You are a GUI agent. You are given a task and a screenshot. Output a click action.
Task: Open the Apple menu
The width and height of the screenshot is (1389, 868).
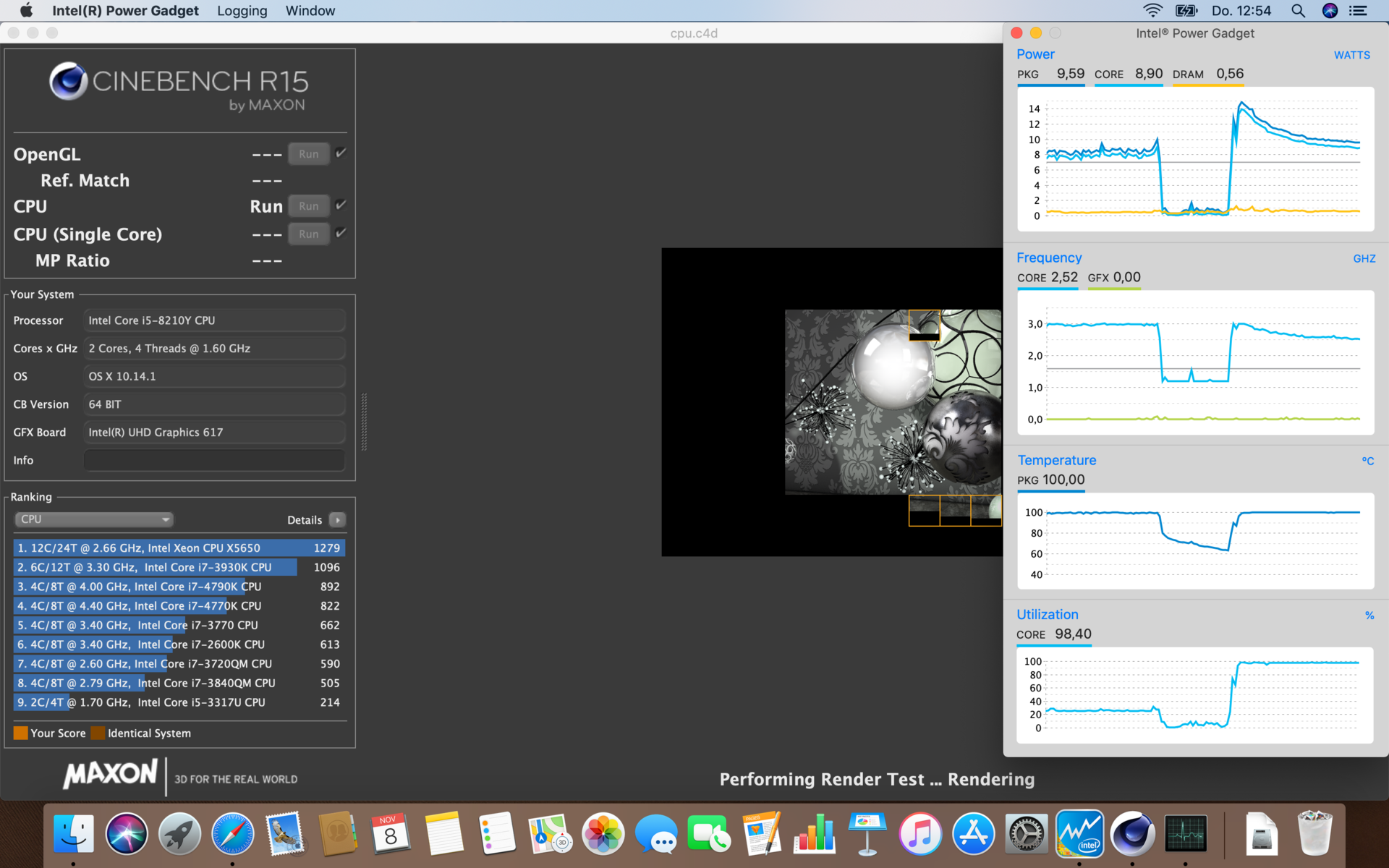26,11
